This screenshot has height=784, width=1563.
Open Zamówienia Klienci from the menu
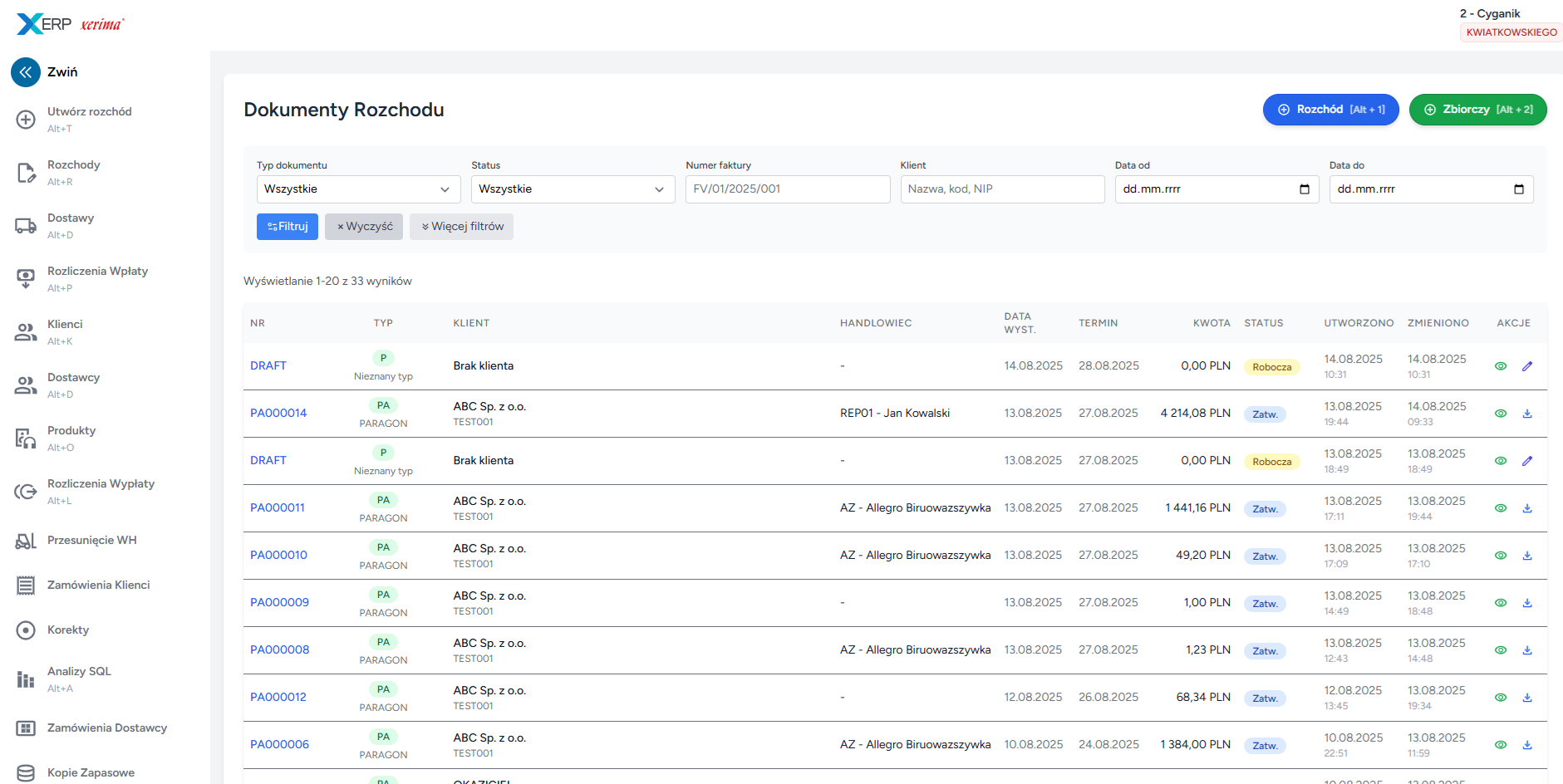[26, 585]
